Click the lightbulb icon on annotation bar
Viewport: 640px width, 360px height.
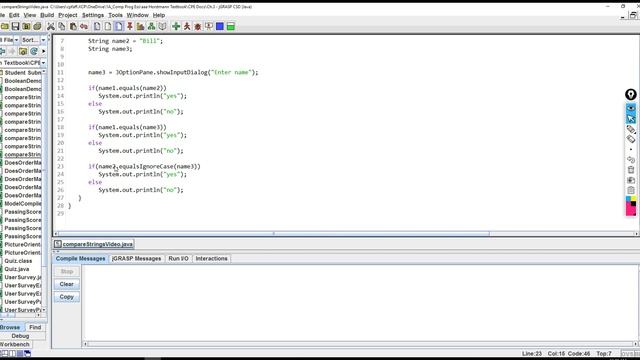631,95
